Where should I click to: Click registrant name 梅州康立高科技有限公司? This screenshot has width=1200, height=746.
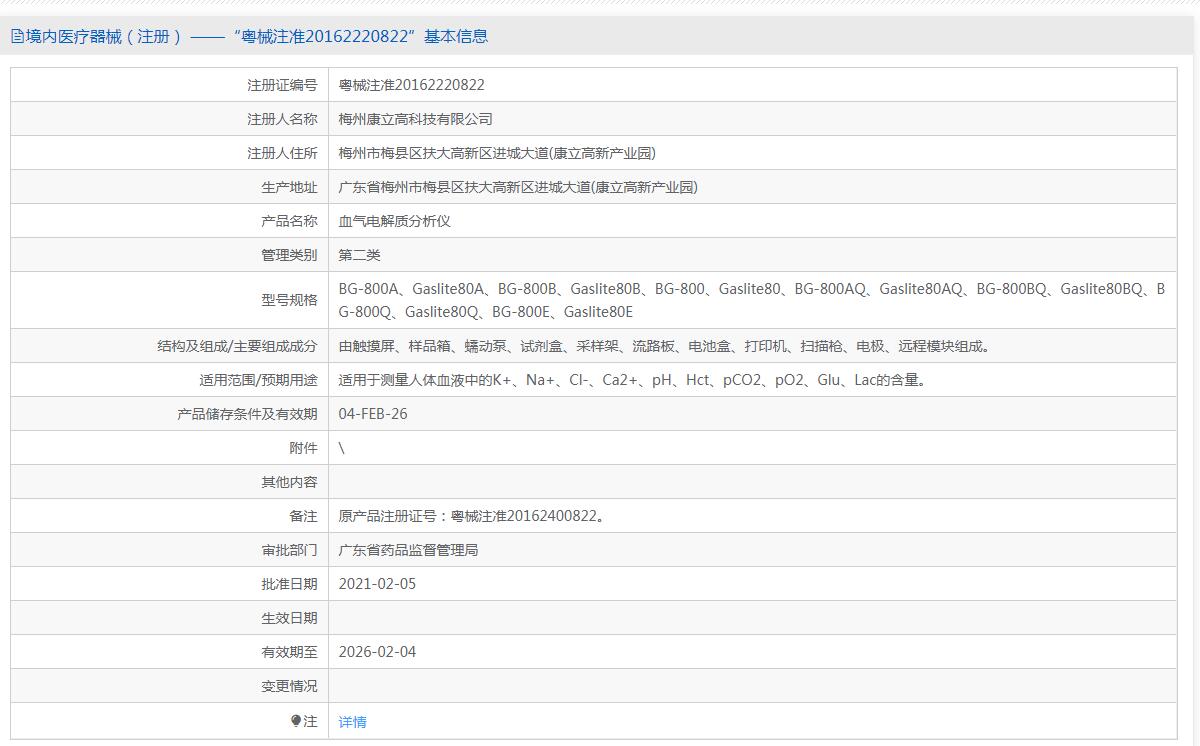tap(415, 119)
